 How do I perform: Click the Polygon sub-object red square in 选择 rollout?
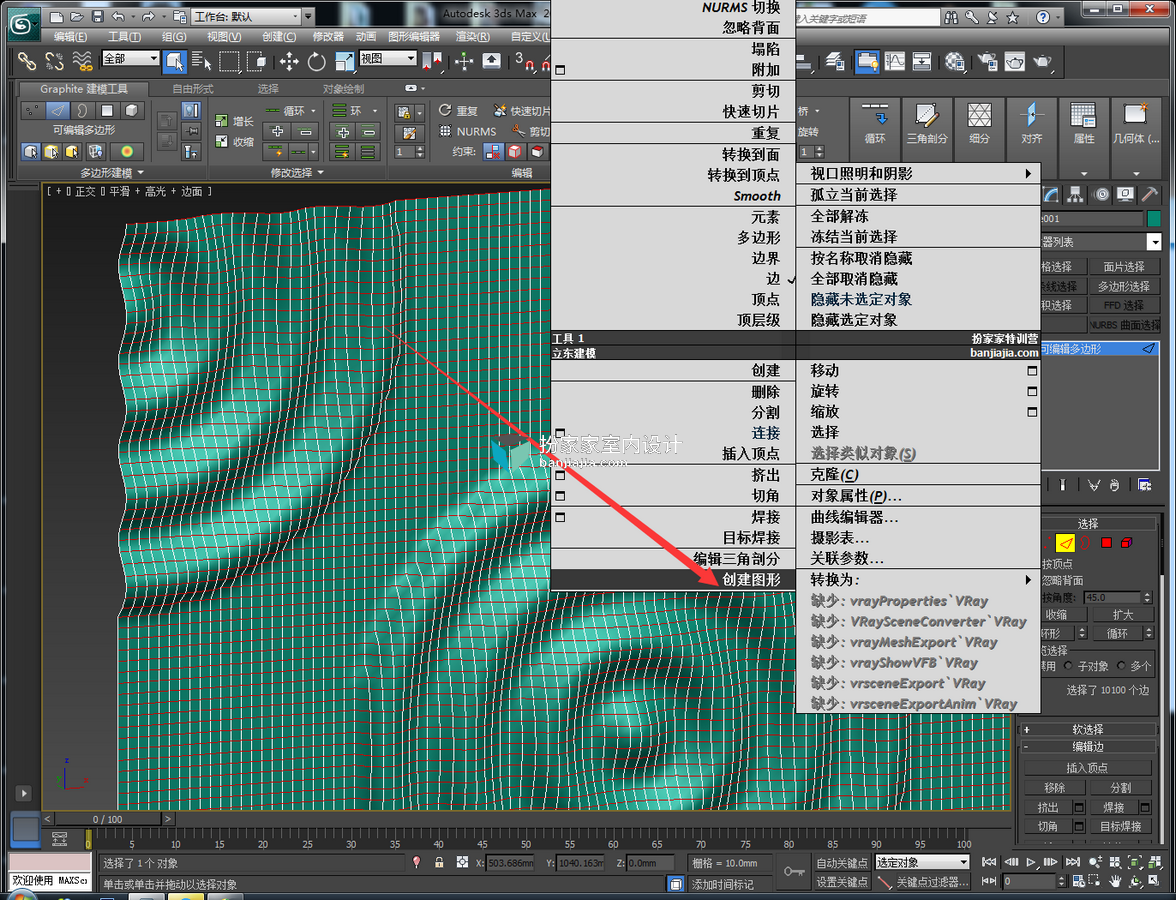coord(1106,542)
